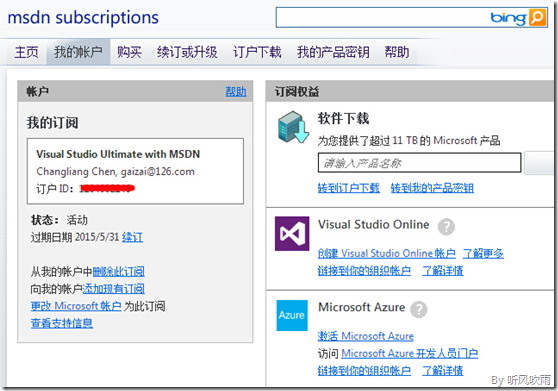Click the Visual Studio Online purple logo
Viewport: 558px width, 391px height.
[x=292, y=233]
